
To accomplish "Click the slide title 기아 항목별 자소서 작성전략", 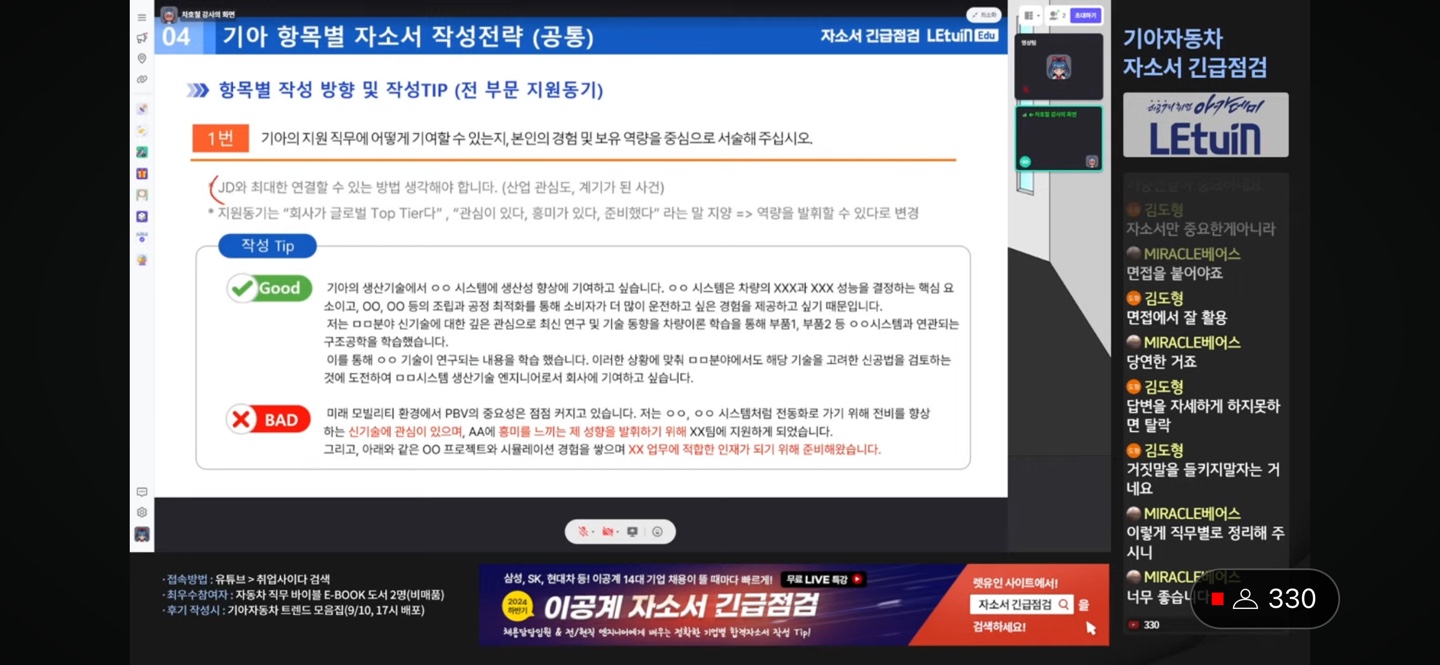I will [x=407, y=37].
